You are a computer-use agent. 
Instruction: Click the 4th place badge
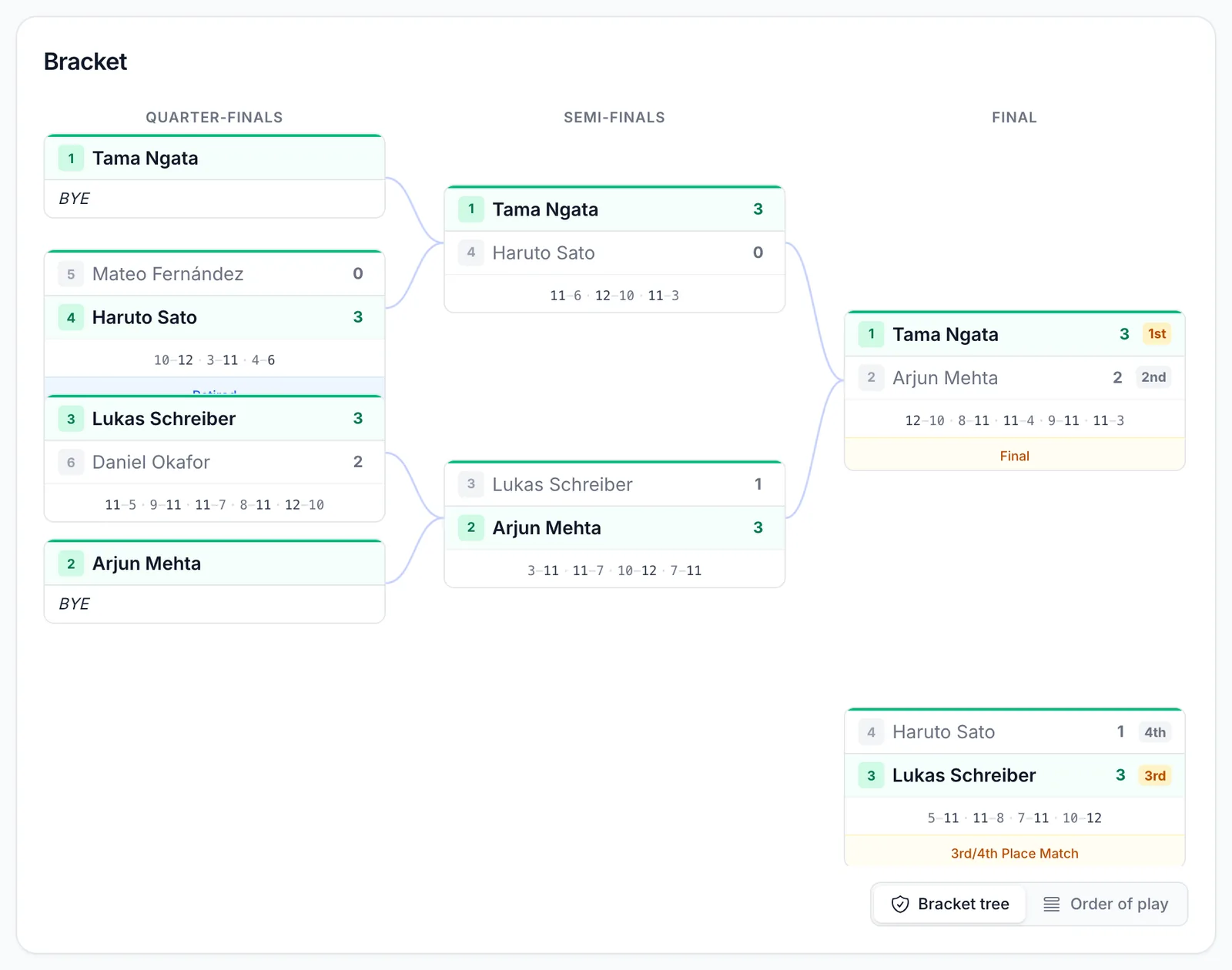tap(1154, 732)
